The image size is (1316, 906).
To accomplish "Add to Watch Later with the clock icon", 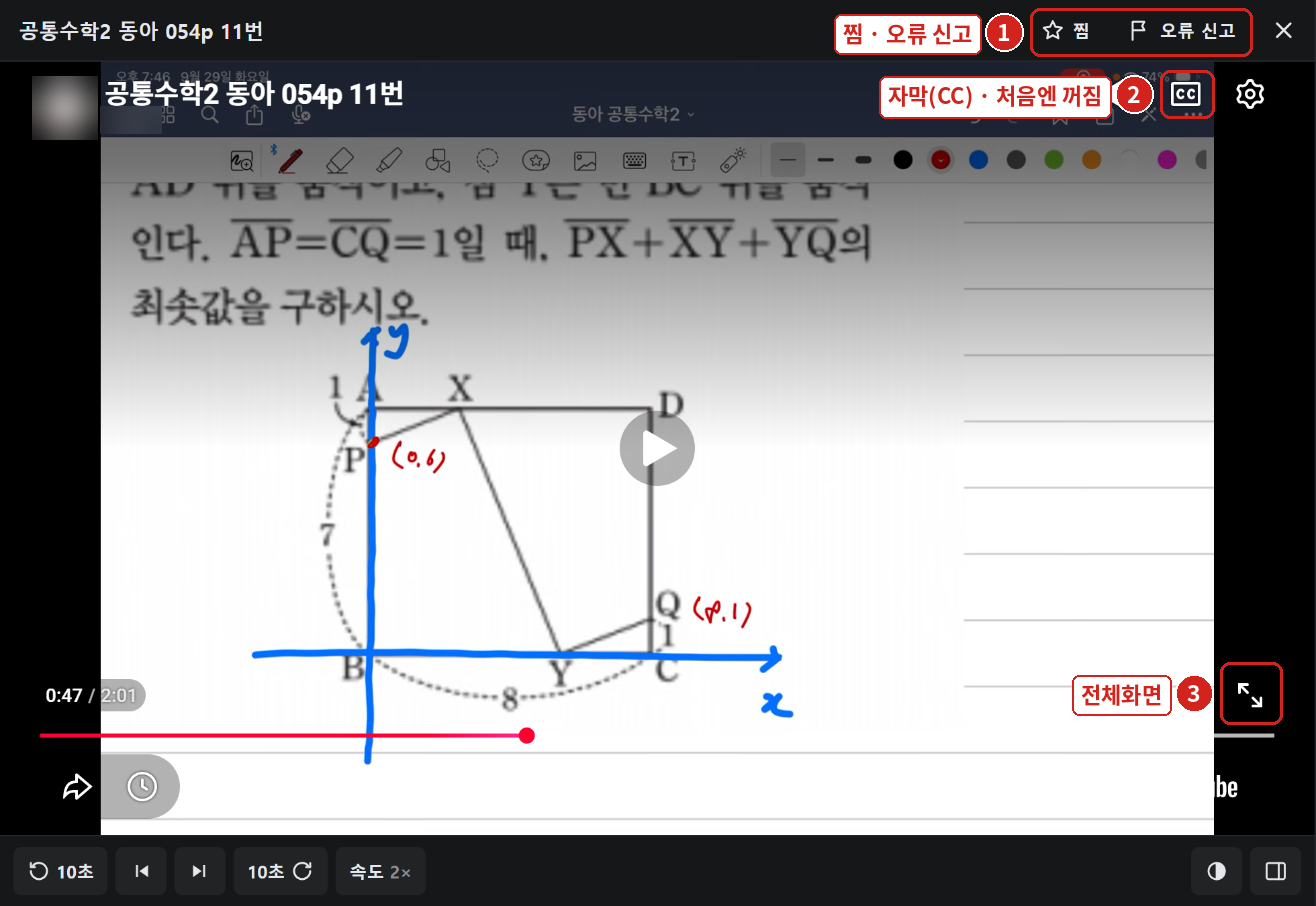I will [142, 787].
